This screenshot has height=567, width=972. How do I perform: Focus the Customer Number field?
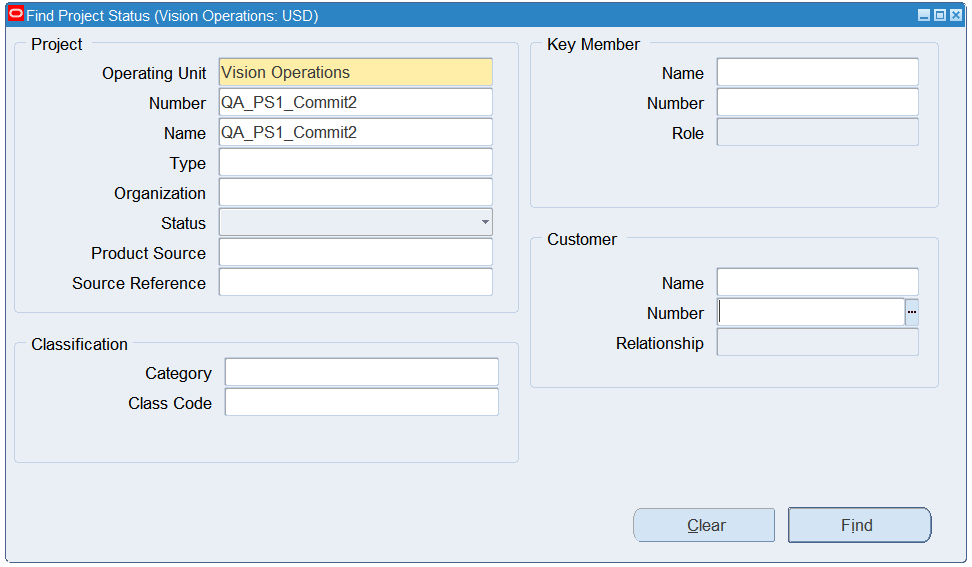click(x=811, y=312)
